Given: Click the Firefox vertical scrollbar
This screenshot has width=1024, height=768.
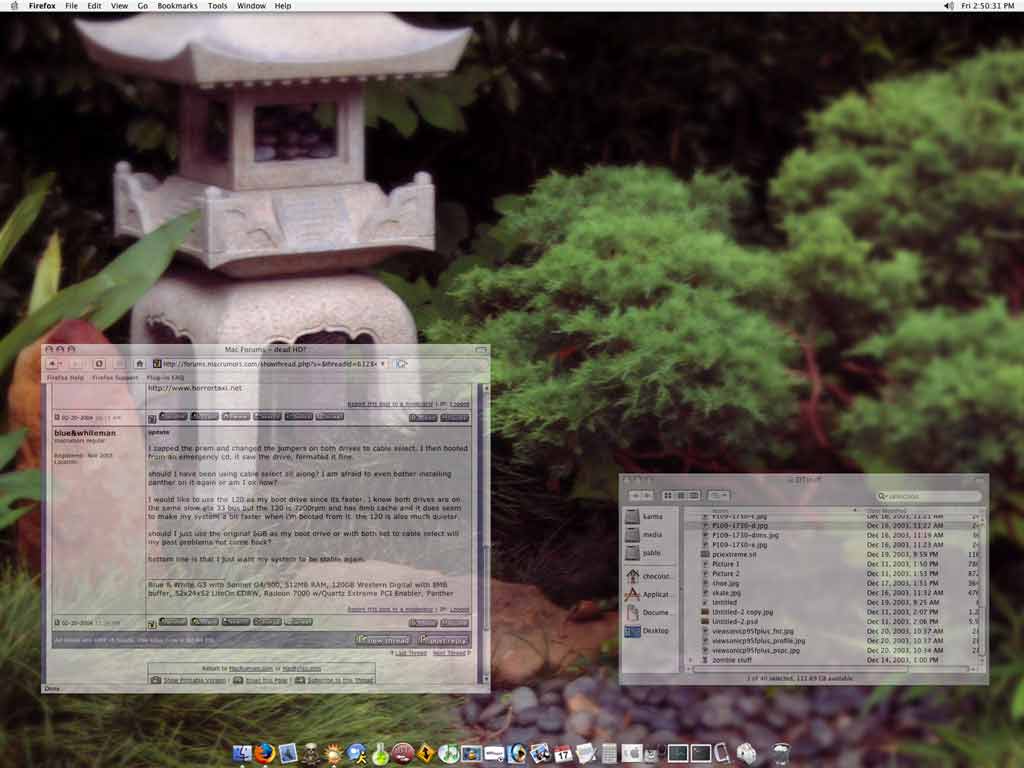Looking at the screenshot, I should 485,532.
